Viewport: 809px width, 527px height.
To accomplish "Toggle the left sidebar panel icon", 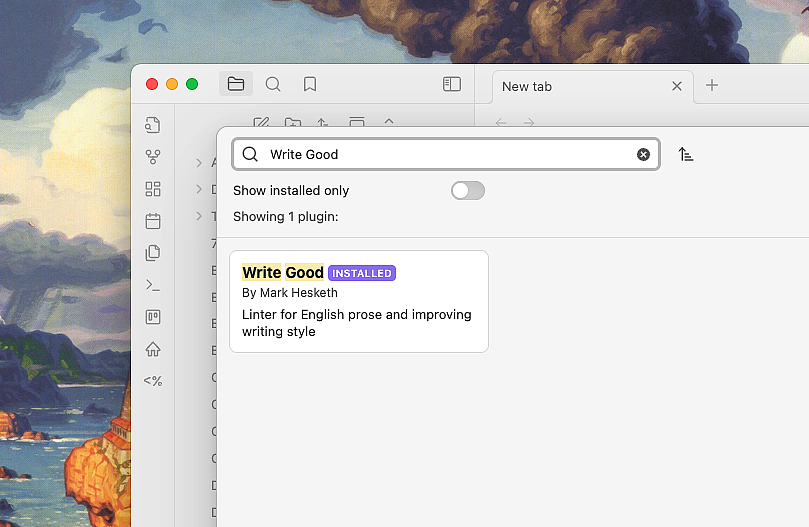I will pyautogui.click(x=451, y=84).
